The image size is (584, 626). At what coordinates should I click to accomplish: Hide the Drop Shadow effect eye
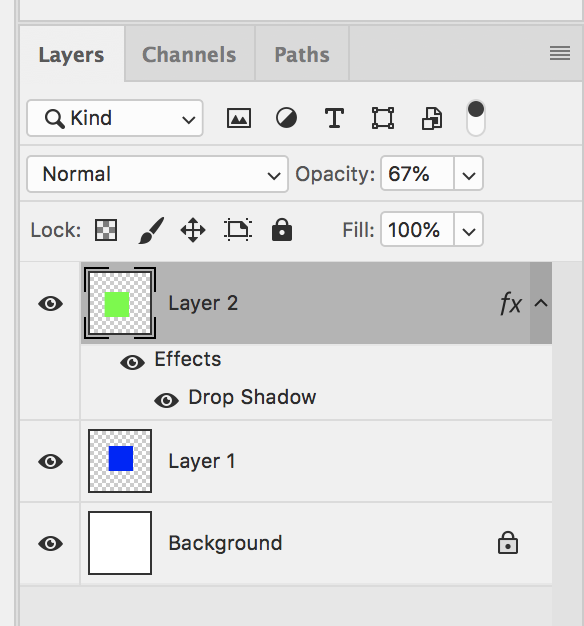166,400
